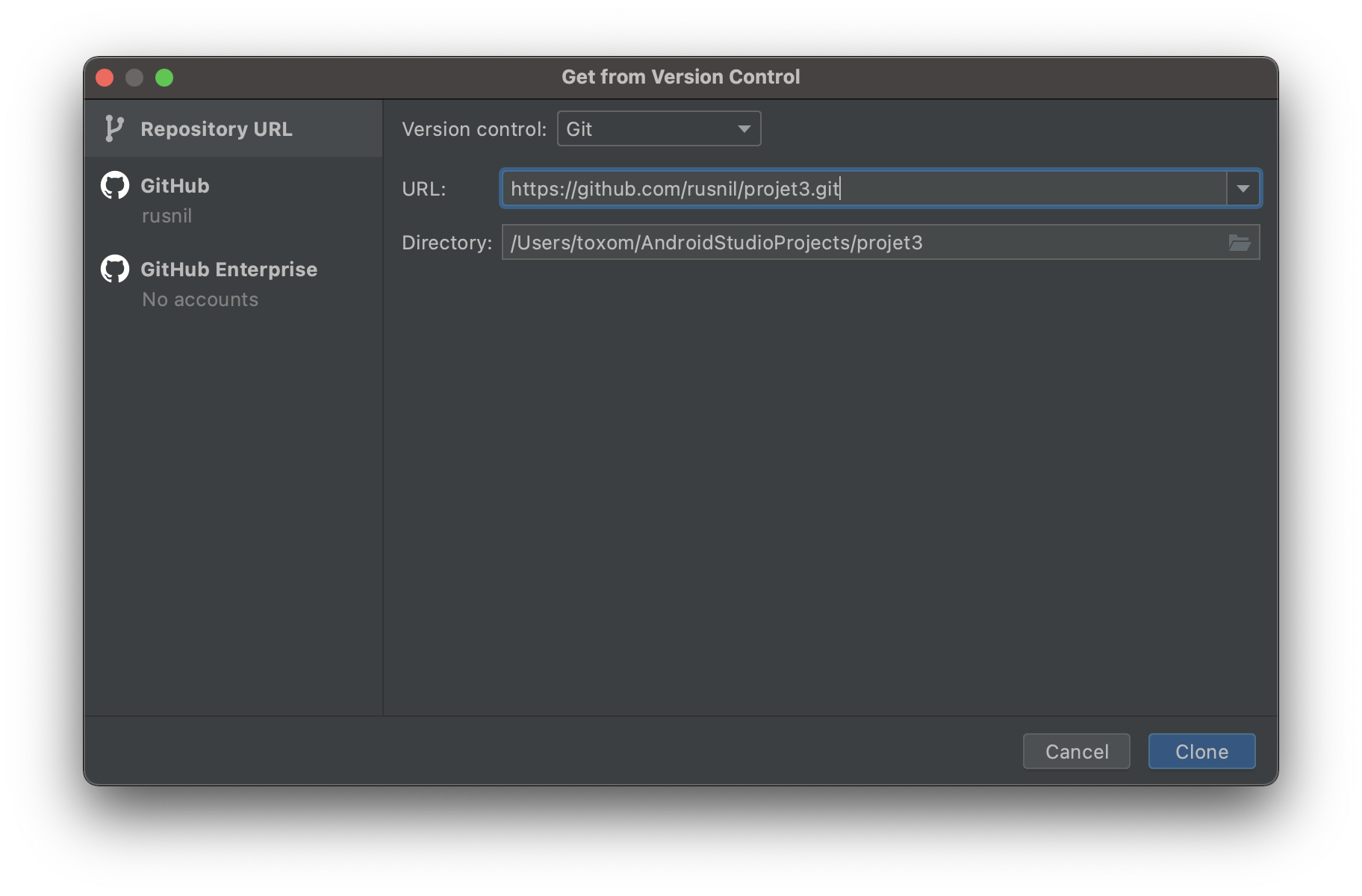Viewport: 1362px width, 896px height.
Task: Click the 'URL:' label
Action: pos(423,189)
